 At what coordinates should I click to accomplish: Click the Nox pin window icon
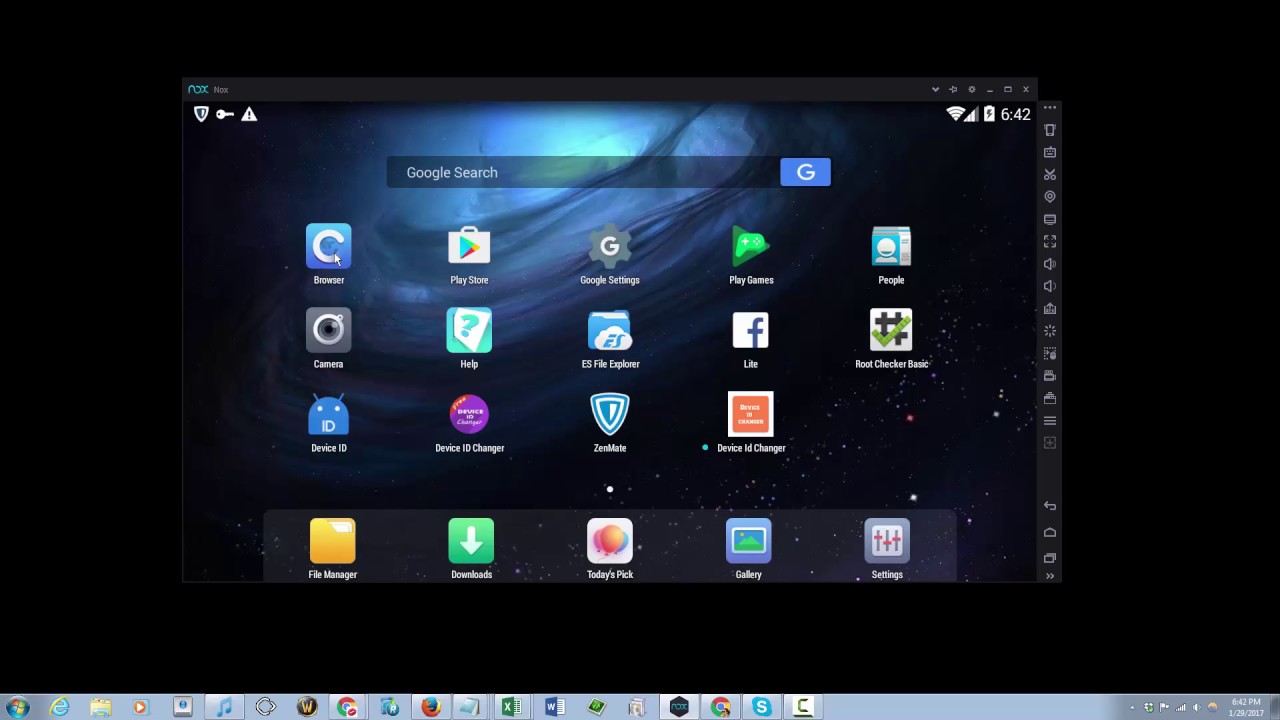tap(953, 89)
